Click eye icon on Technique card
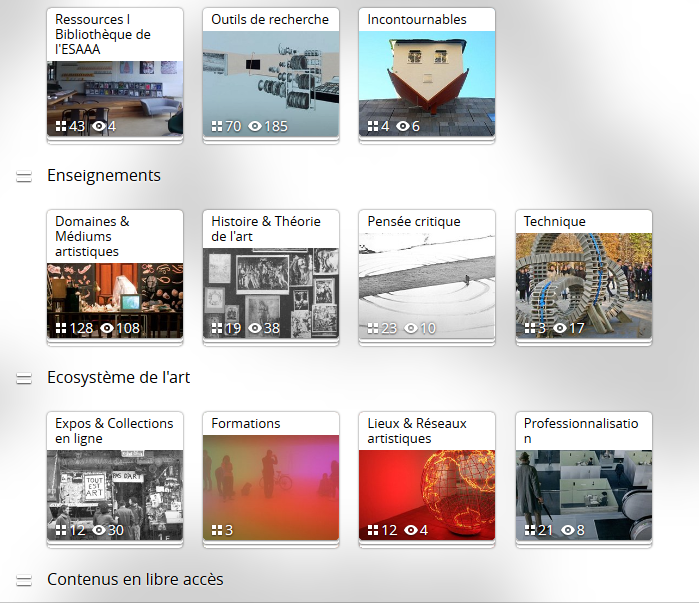Image resolution: width=699 pixels, height=604 pixels. point(560,329)
